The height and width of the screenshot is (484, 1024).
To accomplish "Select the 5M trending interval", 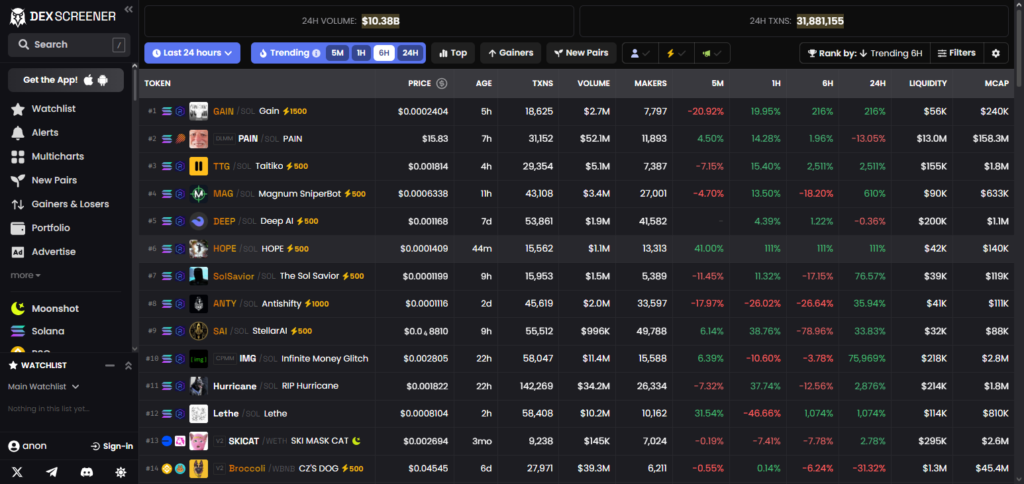I will point(337,54).
